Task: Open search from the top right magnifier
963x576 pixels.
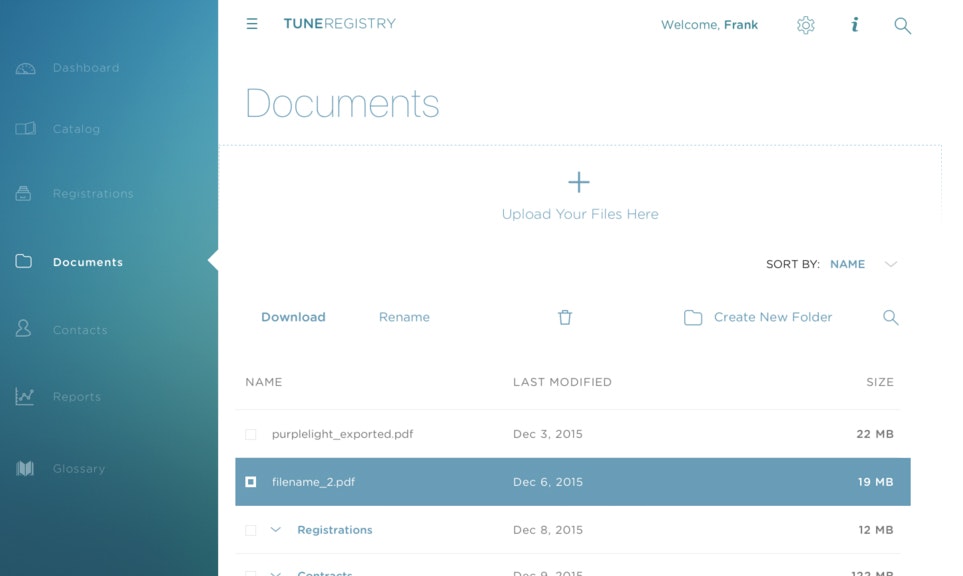Action: point(901,26)
